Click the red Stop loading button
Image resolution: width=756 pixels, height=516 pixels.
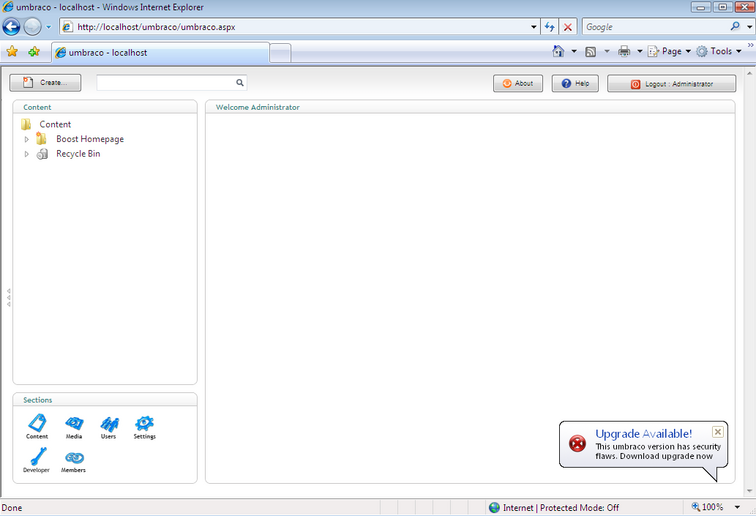[x=567, y=27]
